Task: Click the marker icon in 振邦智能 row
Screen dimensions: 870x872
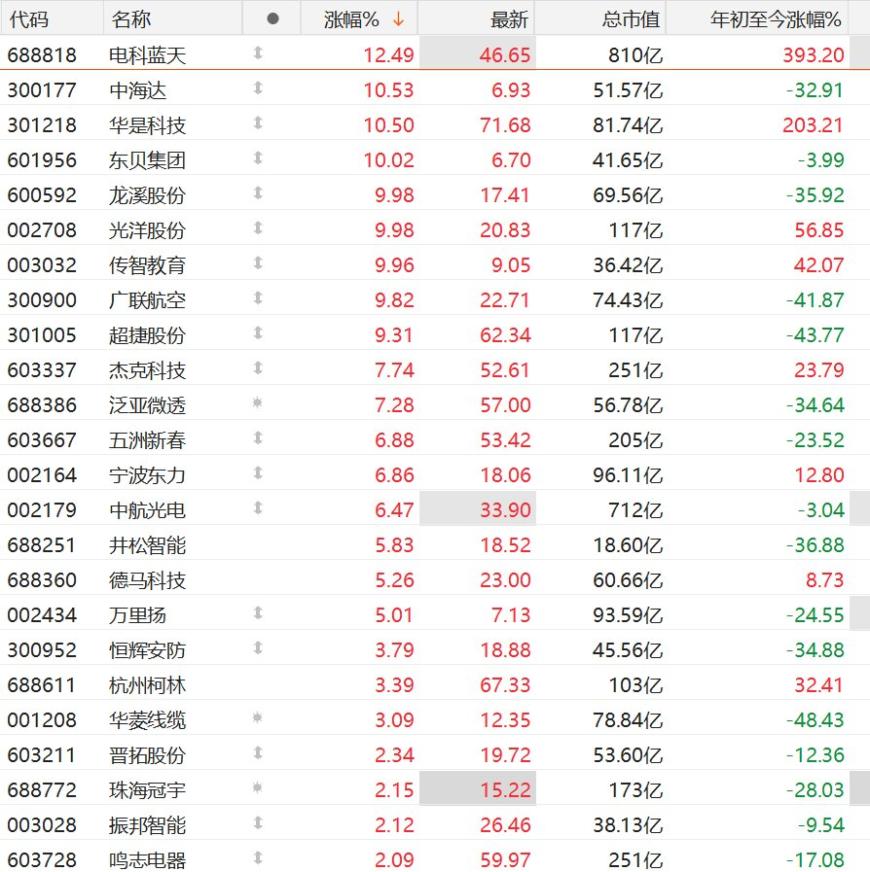Action: [258, 824]
